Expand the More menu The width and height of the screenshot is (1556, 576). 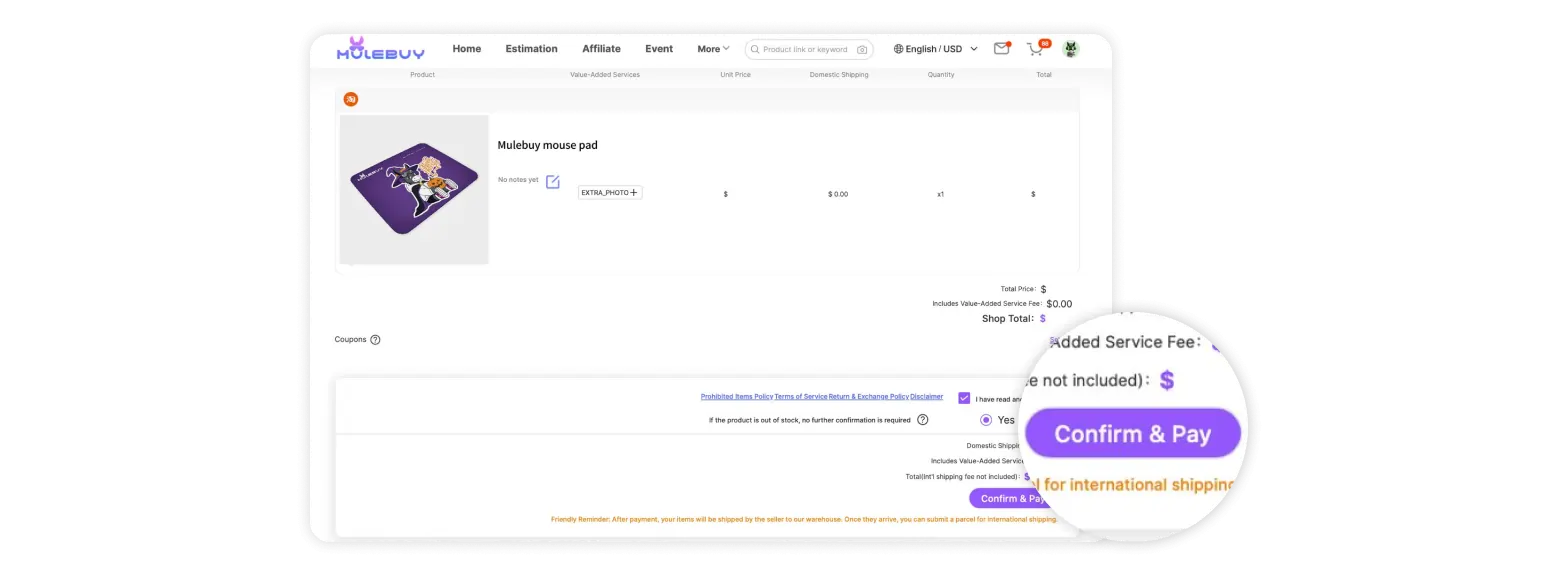pyautogui.click(x=713, y=49)
